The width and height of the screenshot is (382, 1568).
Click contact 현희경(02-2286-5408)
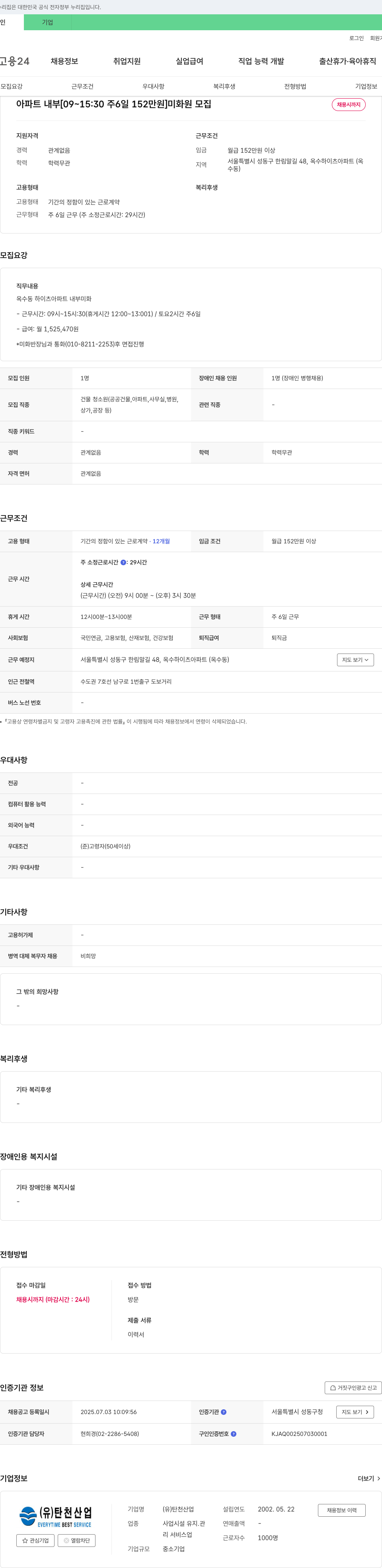click(110, 1434)
